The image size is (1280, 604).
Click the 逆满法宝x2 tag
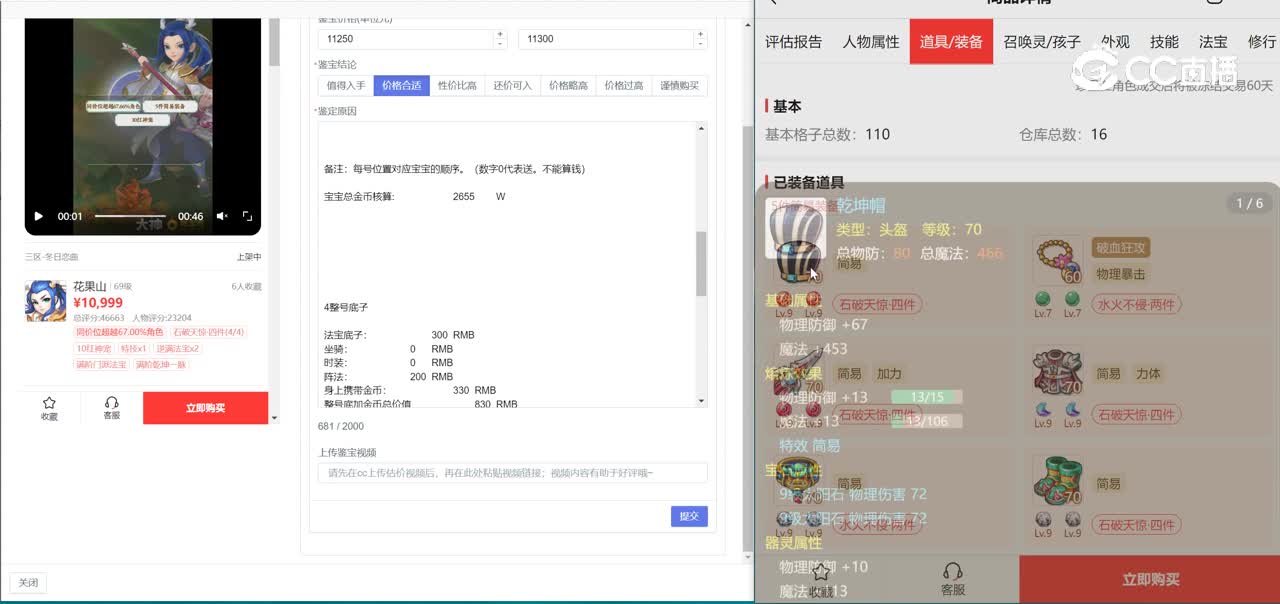177,348
